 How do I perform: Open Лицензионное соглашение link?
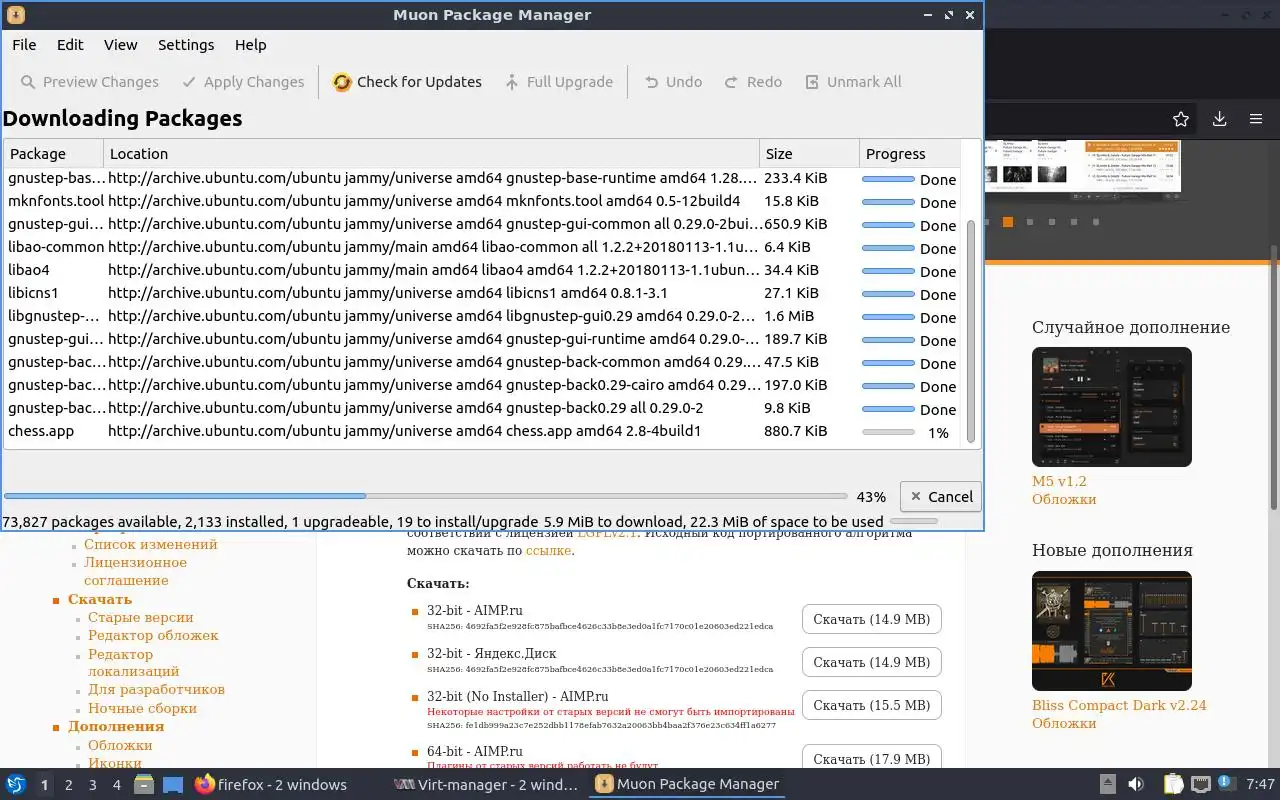135,571
